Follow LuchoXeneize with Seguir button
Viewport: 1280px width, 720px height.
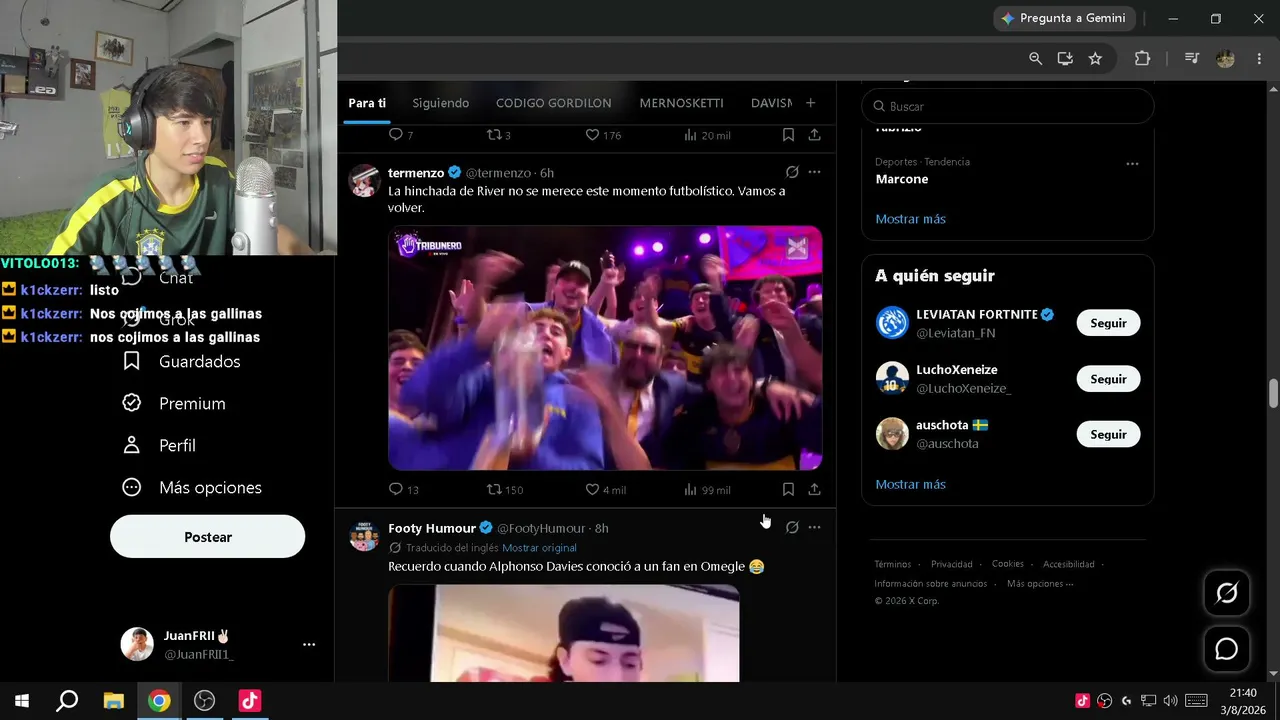pos(1108,379)
